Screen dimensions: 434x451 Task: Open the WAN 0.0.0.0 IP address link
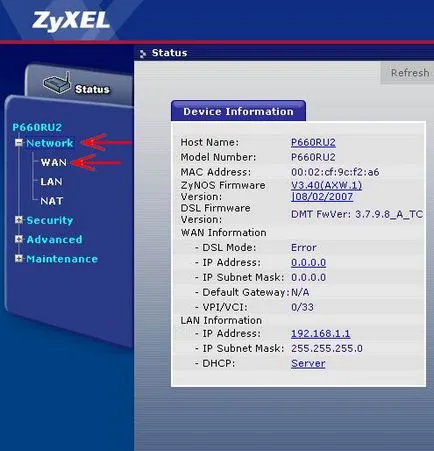308,263
